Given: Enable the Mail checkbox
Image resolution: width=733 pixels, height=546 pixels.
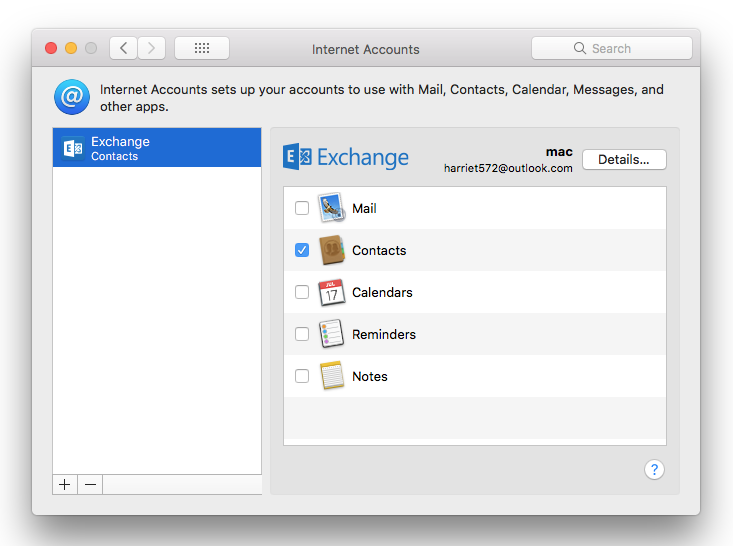Looking at the screenshot, I should point(302,208).
